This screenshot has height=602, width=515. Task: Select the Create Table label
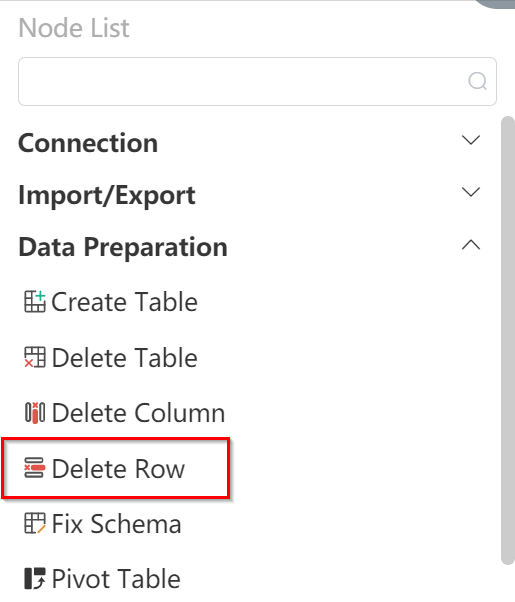point(124,302)
